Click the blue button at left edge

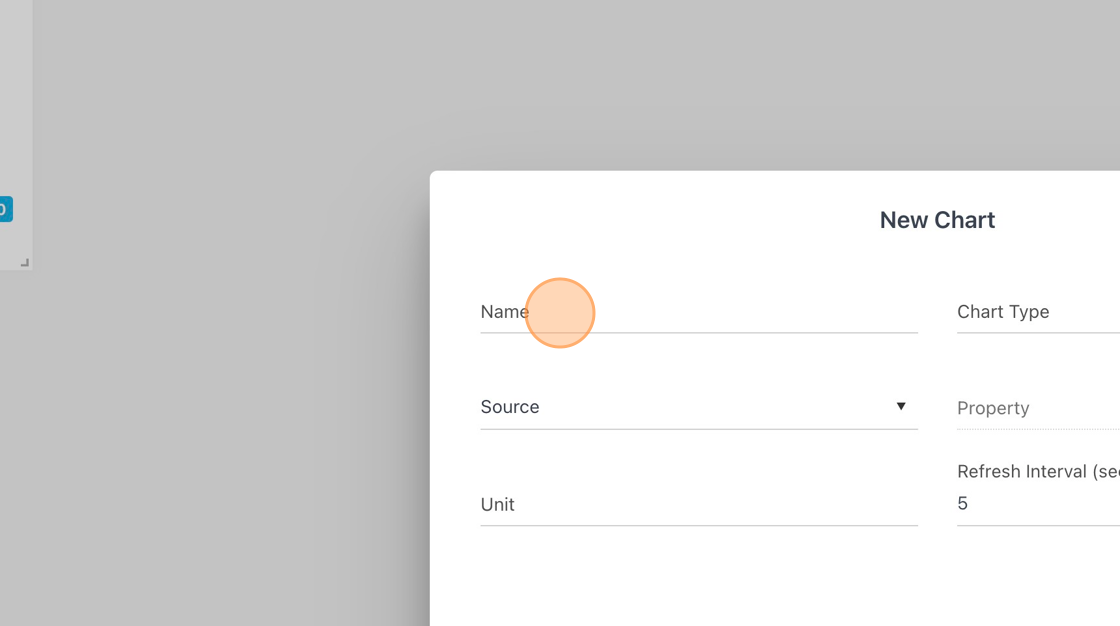pyautogui.click(x=6, y=209)
